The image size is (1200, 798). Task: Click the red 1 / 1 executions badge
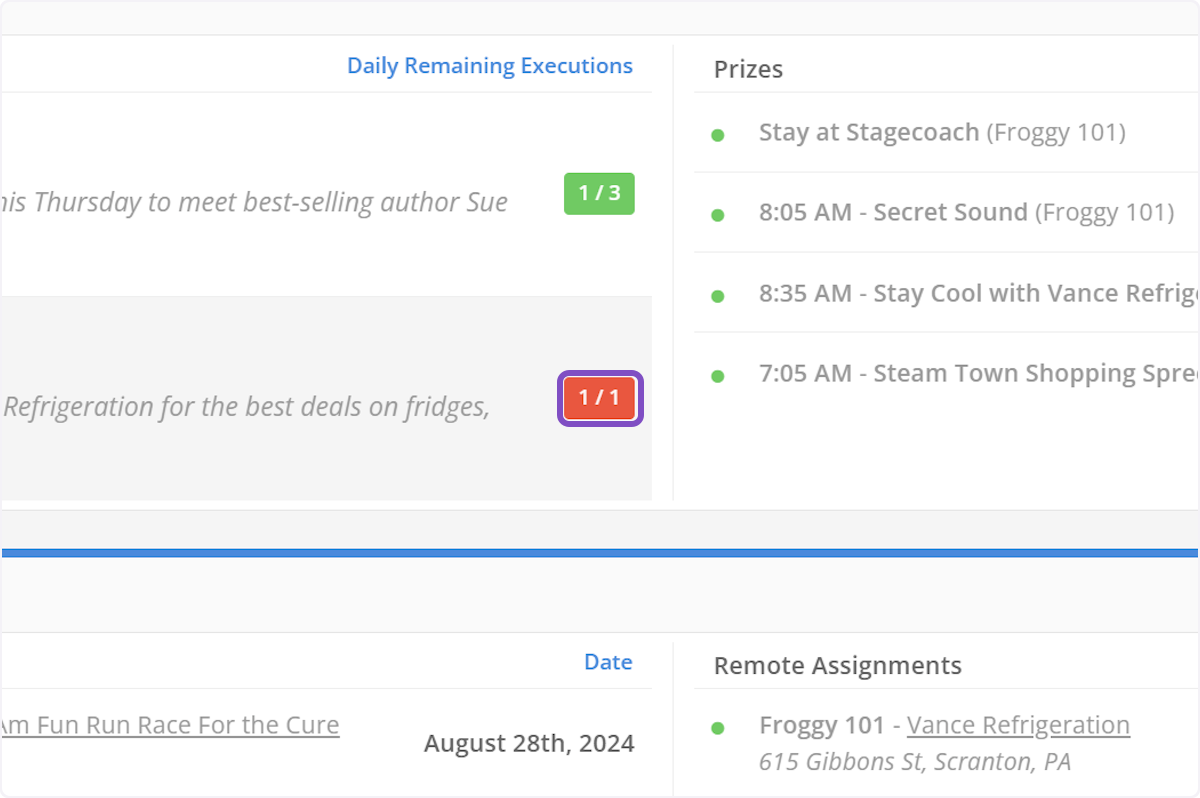tap(599, 398)
